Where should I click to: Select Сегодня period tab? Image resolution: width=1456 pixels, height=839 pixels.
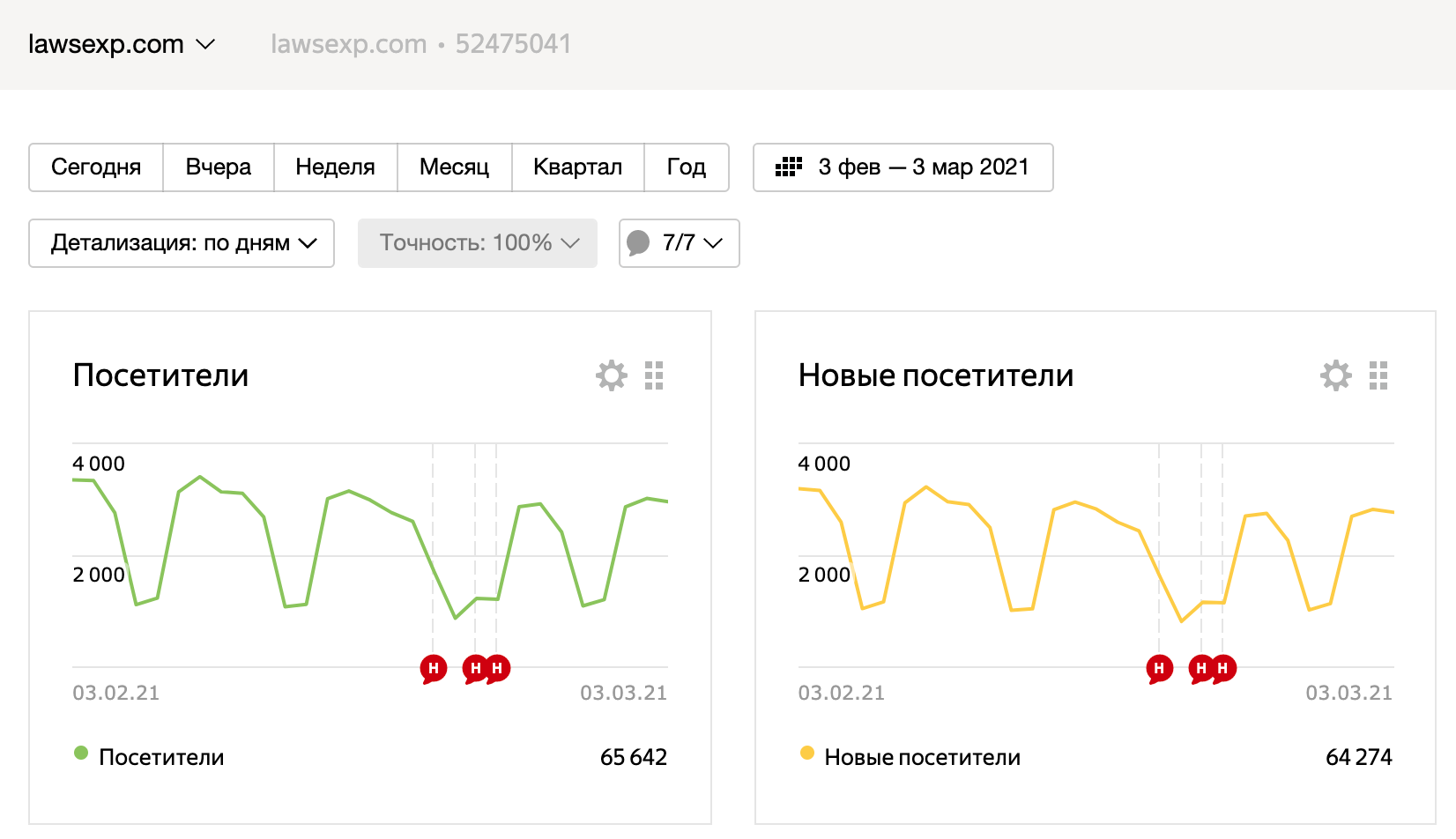(x=96, y=167)
